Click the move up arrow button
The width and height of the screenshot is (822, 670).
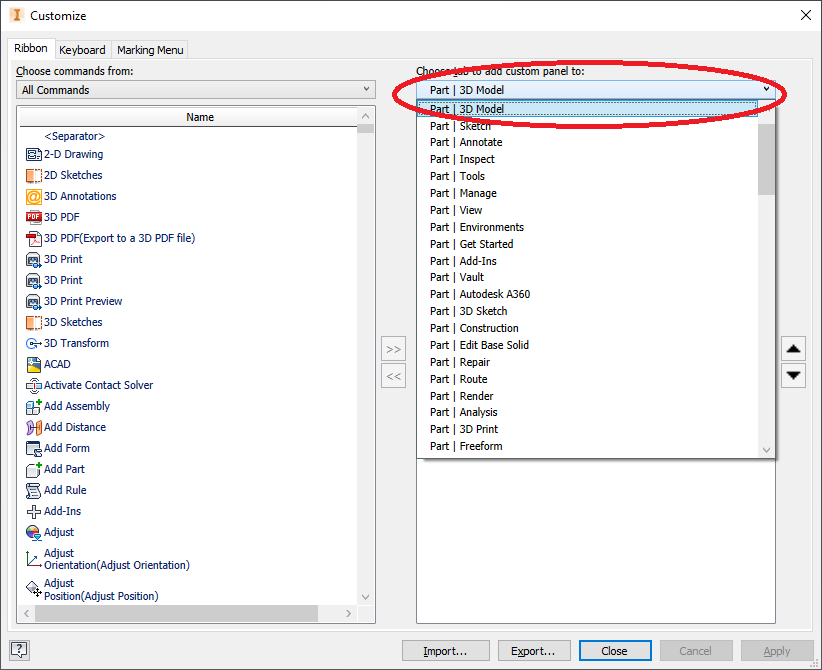[x=793, y=349]
